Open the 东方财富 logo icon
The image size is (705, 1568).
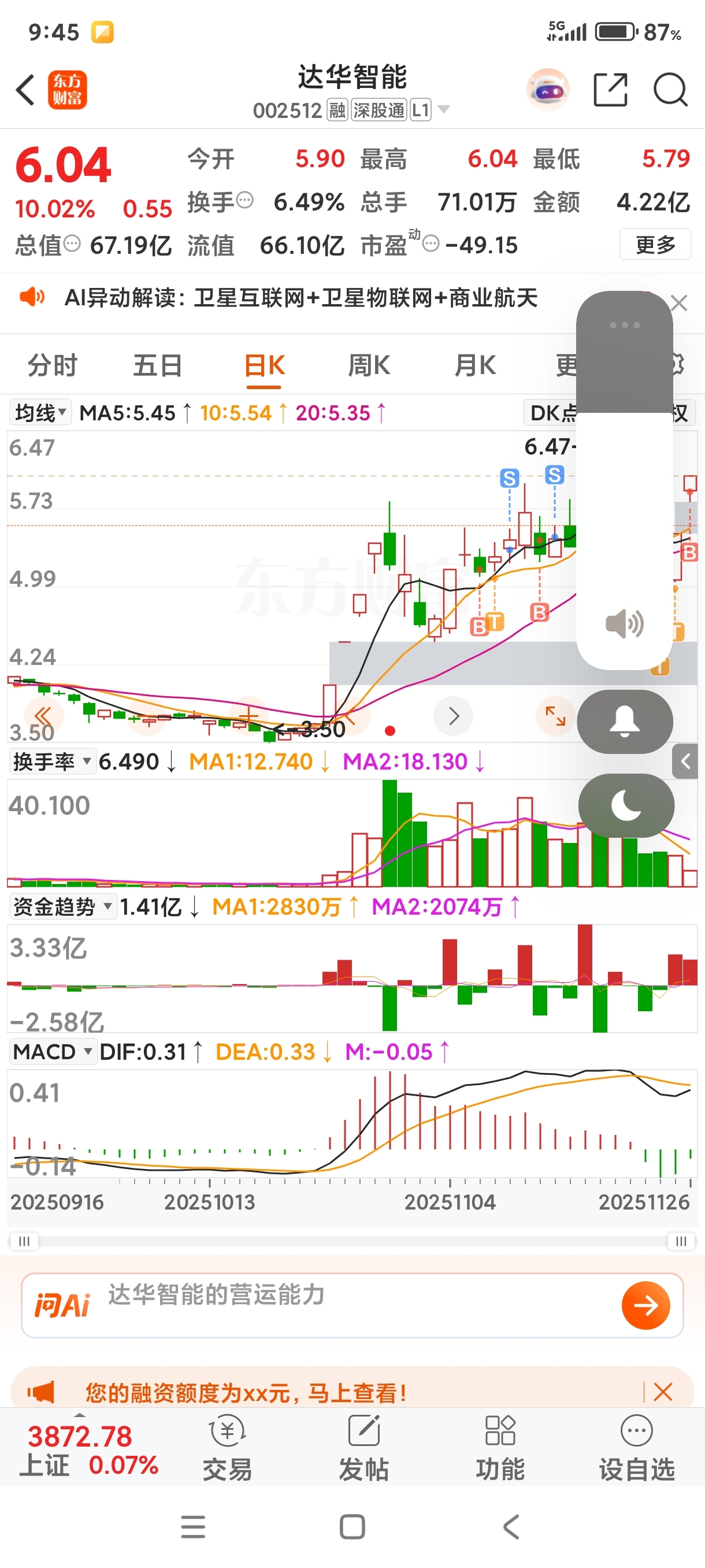click(68, 90)
